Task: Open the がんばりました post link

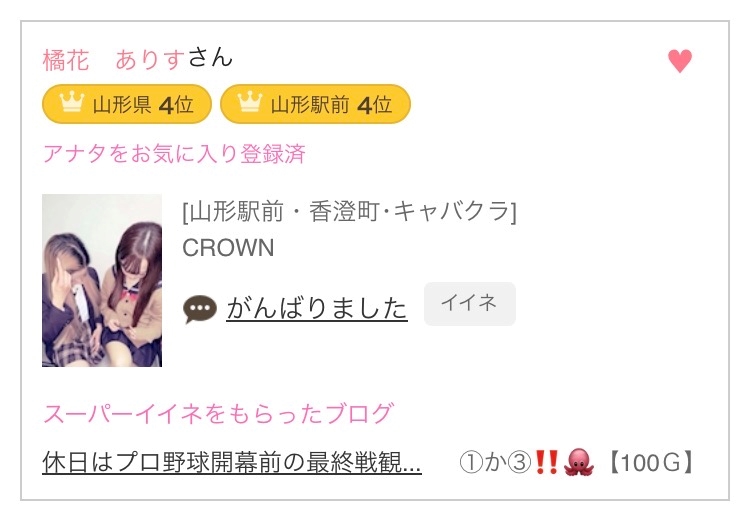Action: pos(317,308)
